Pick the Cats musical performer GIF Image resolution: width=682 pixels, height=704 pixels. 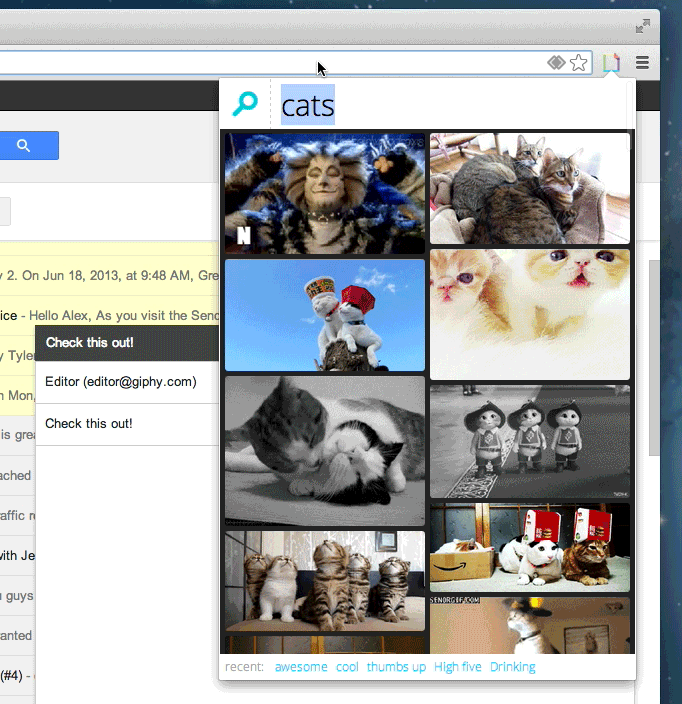coord(325,193)
